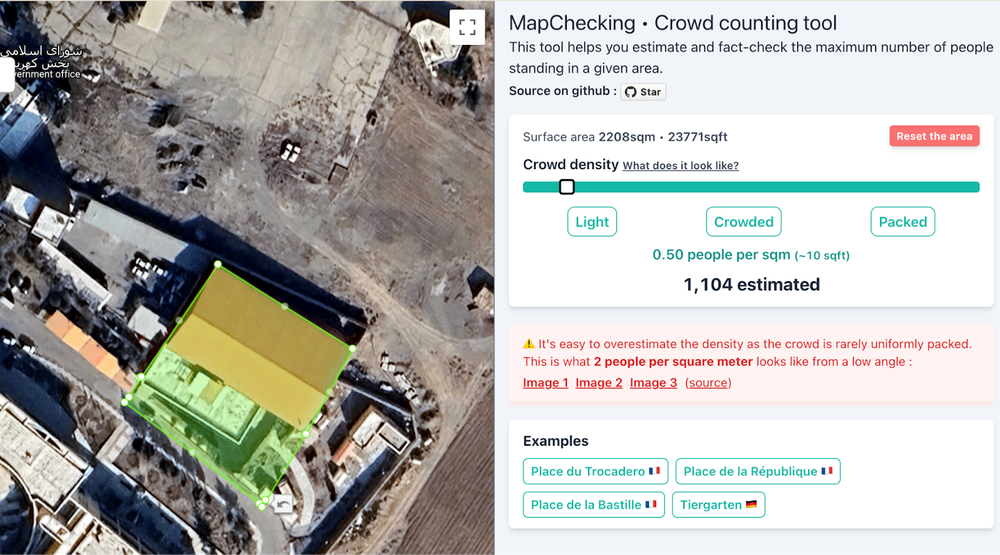Screen dimensions: 1000x555
Task: Open the 'What does it look like?' link
Action: coord(680,166)
